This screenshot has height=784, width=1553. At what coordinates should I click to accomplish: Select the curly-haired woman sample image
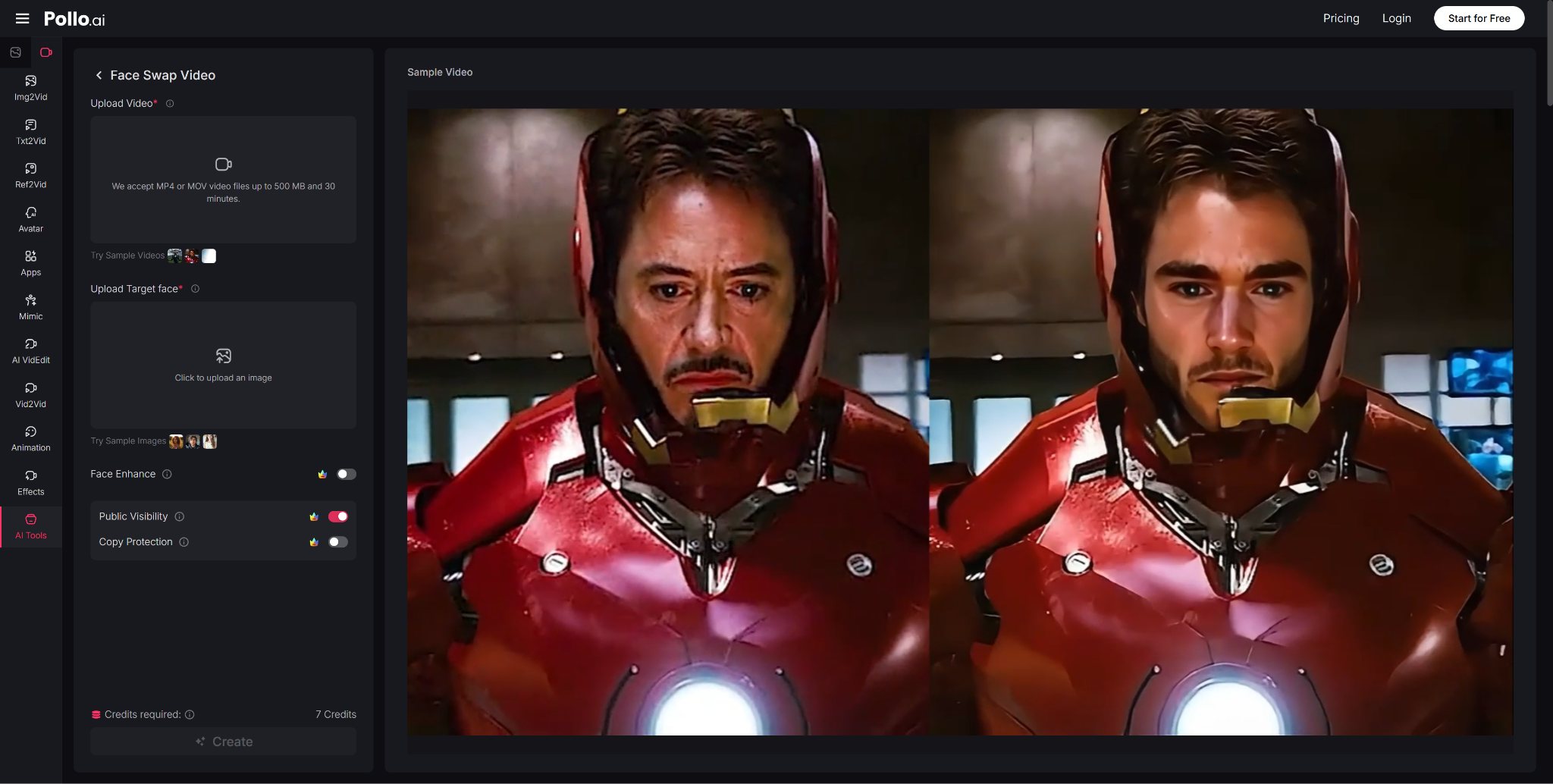pos(176,441)
